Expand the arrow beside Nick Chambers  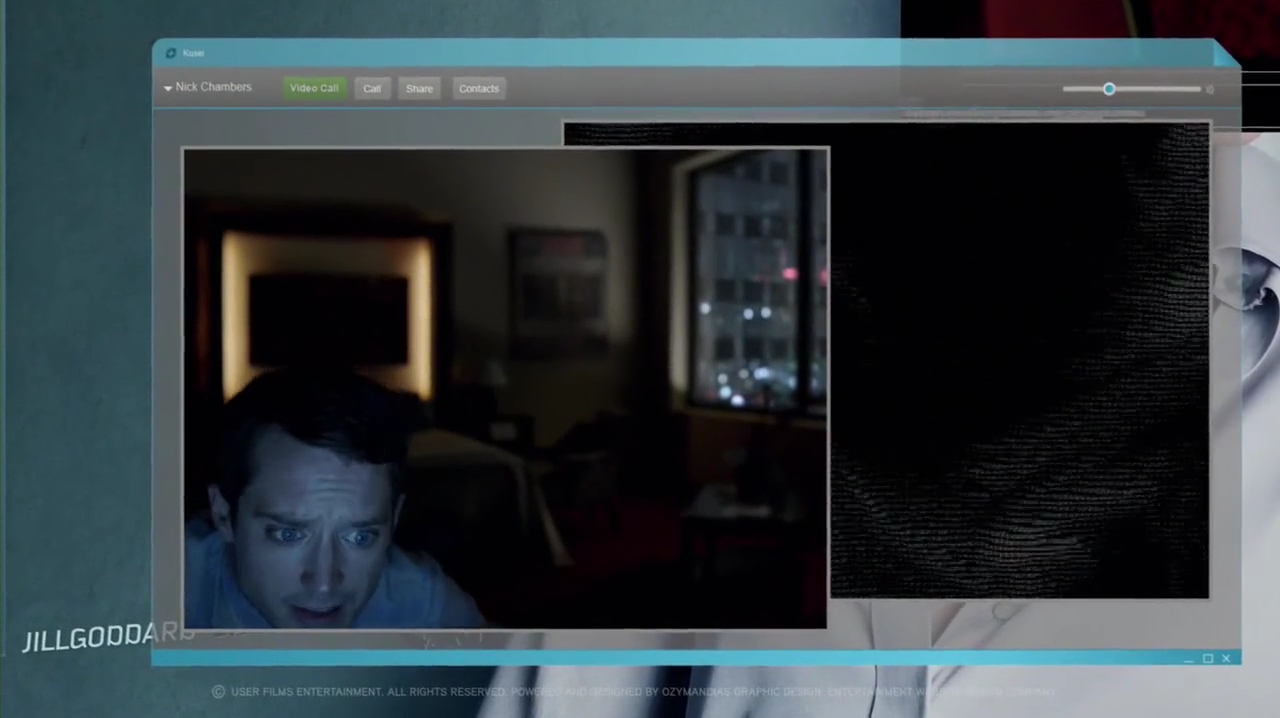168,88
